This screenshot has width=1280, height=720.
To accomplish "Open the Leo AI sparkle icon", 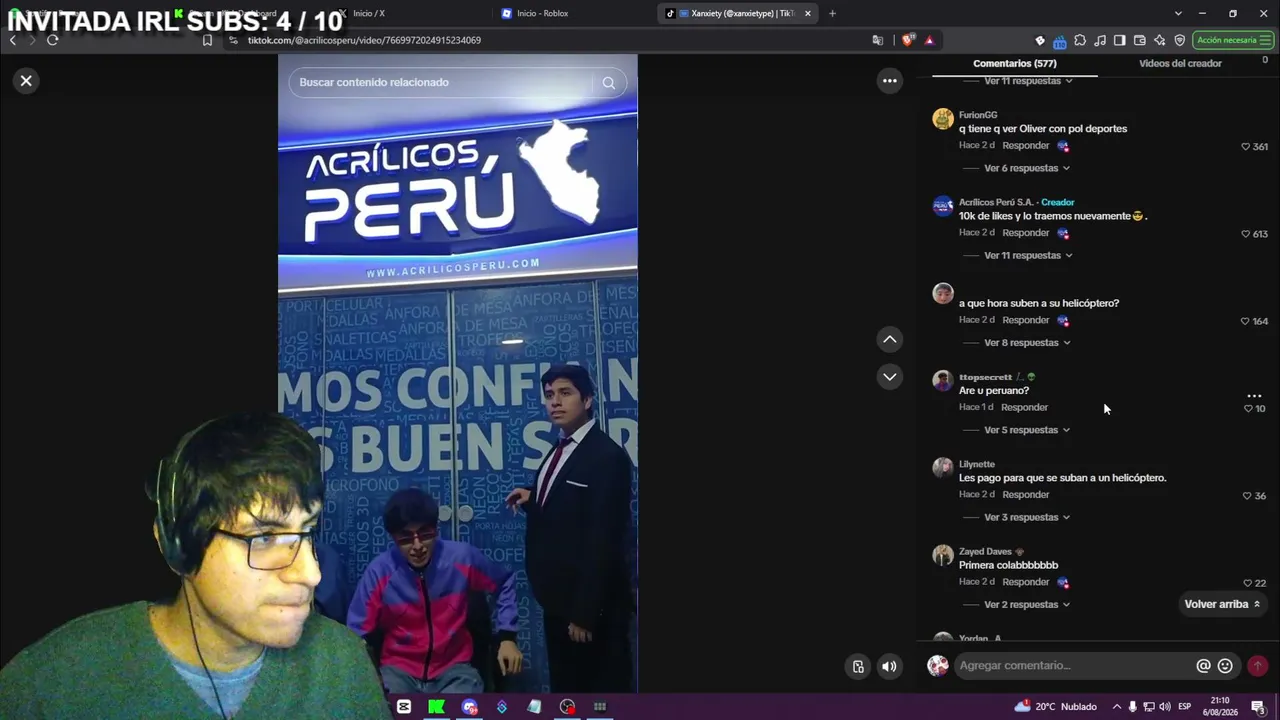I will pos(1159,40).
